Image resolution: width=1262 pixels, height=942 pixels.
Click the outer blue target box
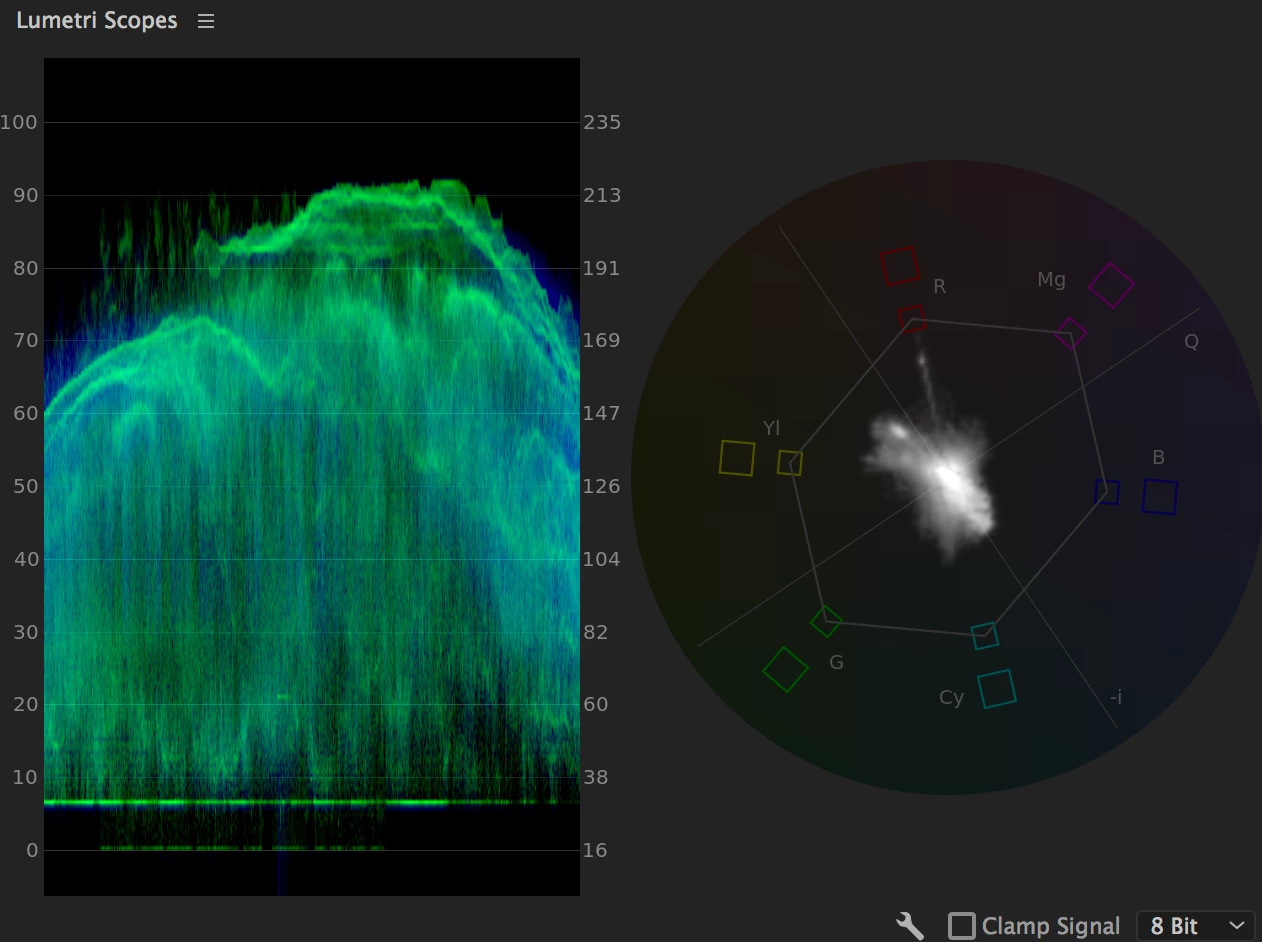tap(1160, 497)
